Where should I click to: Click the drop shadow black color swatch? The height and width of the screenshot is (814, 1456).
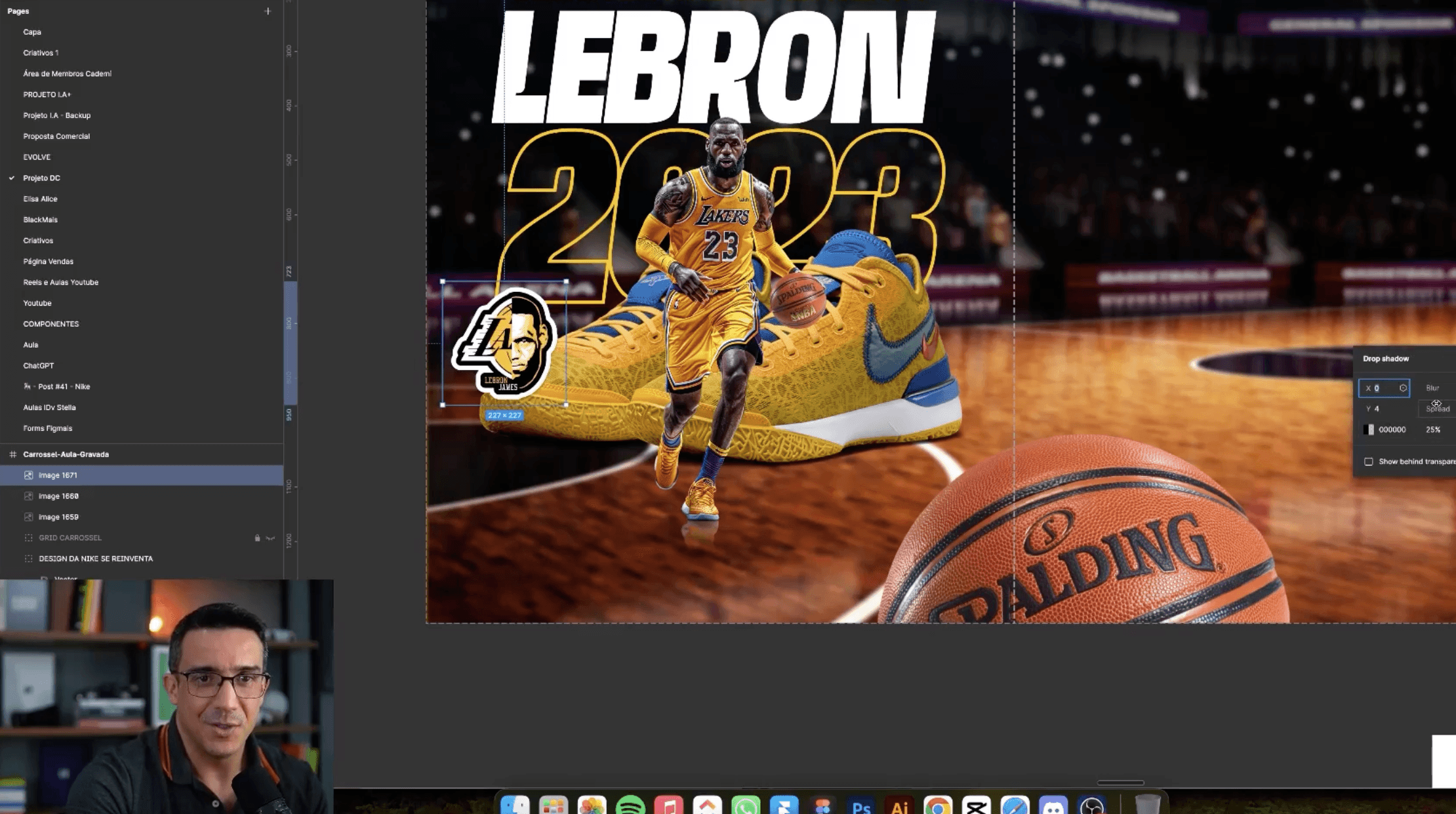pos(1368,430)
